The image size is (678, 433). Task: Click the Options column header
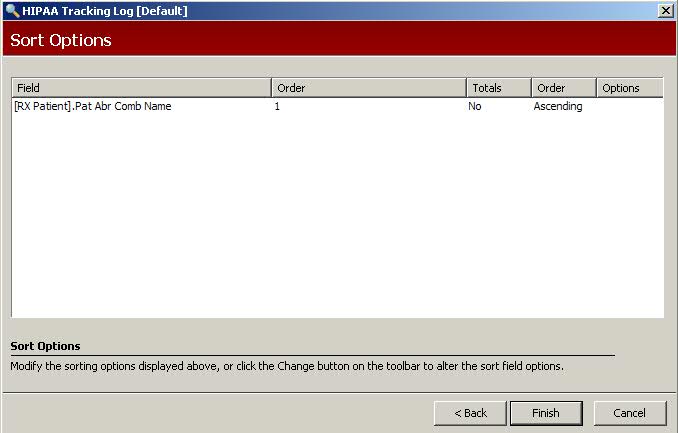pos(629,88)
